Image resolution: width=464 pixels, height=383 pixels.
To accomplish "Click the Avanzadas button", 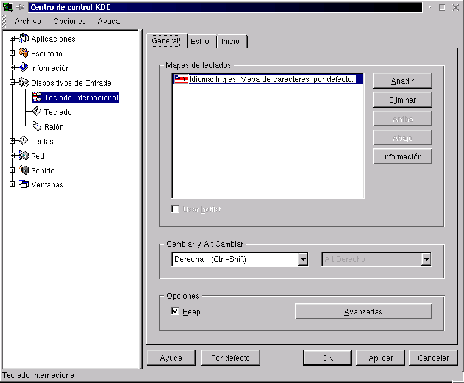I will [363, 311].
